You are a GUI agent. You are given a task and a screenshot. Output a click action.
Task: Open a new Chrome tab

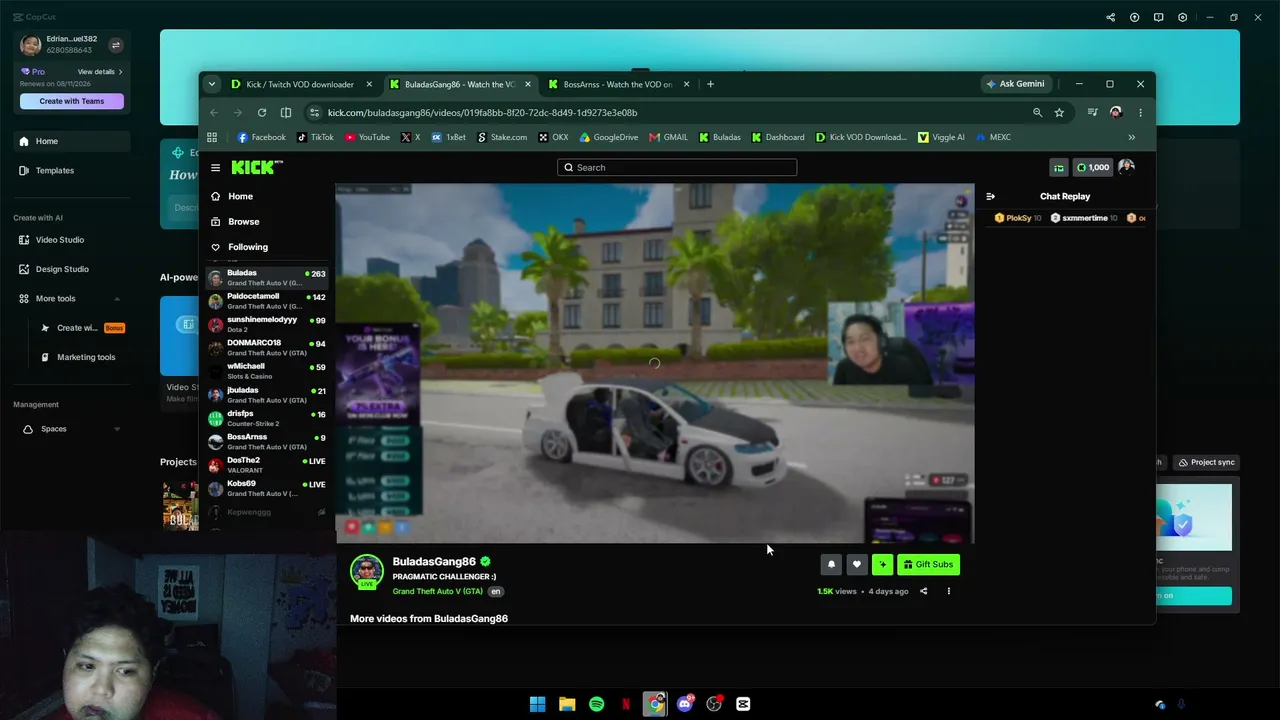[710, 84]
